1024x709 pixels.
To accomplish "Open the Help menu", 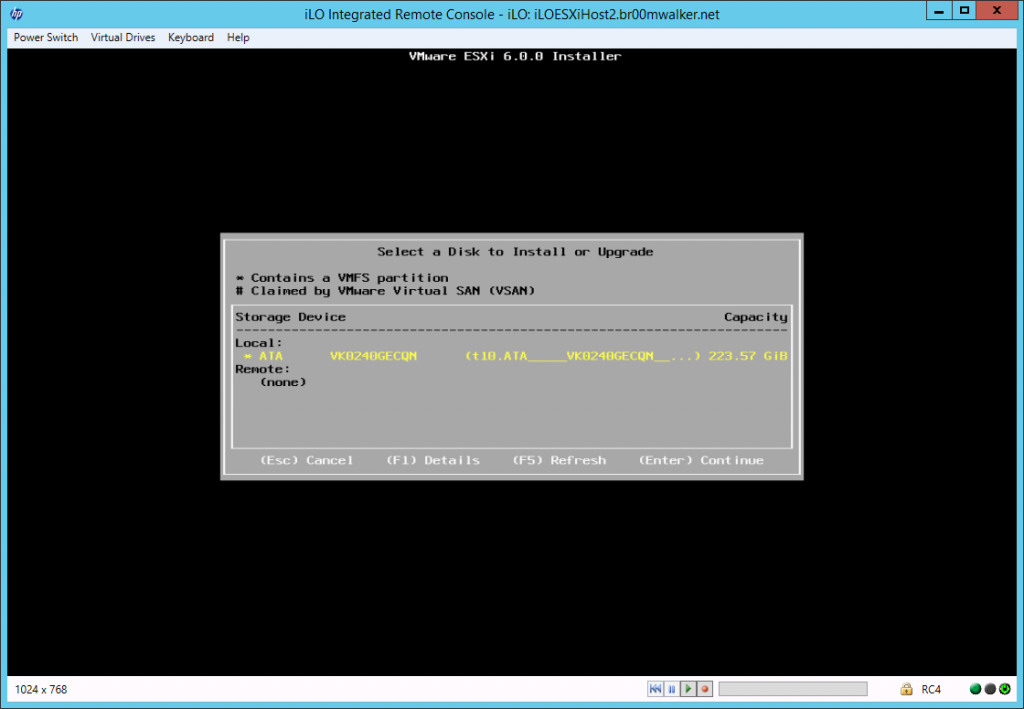I will pyautogui.click(x=238, y=37).
